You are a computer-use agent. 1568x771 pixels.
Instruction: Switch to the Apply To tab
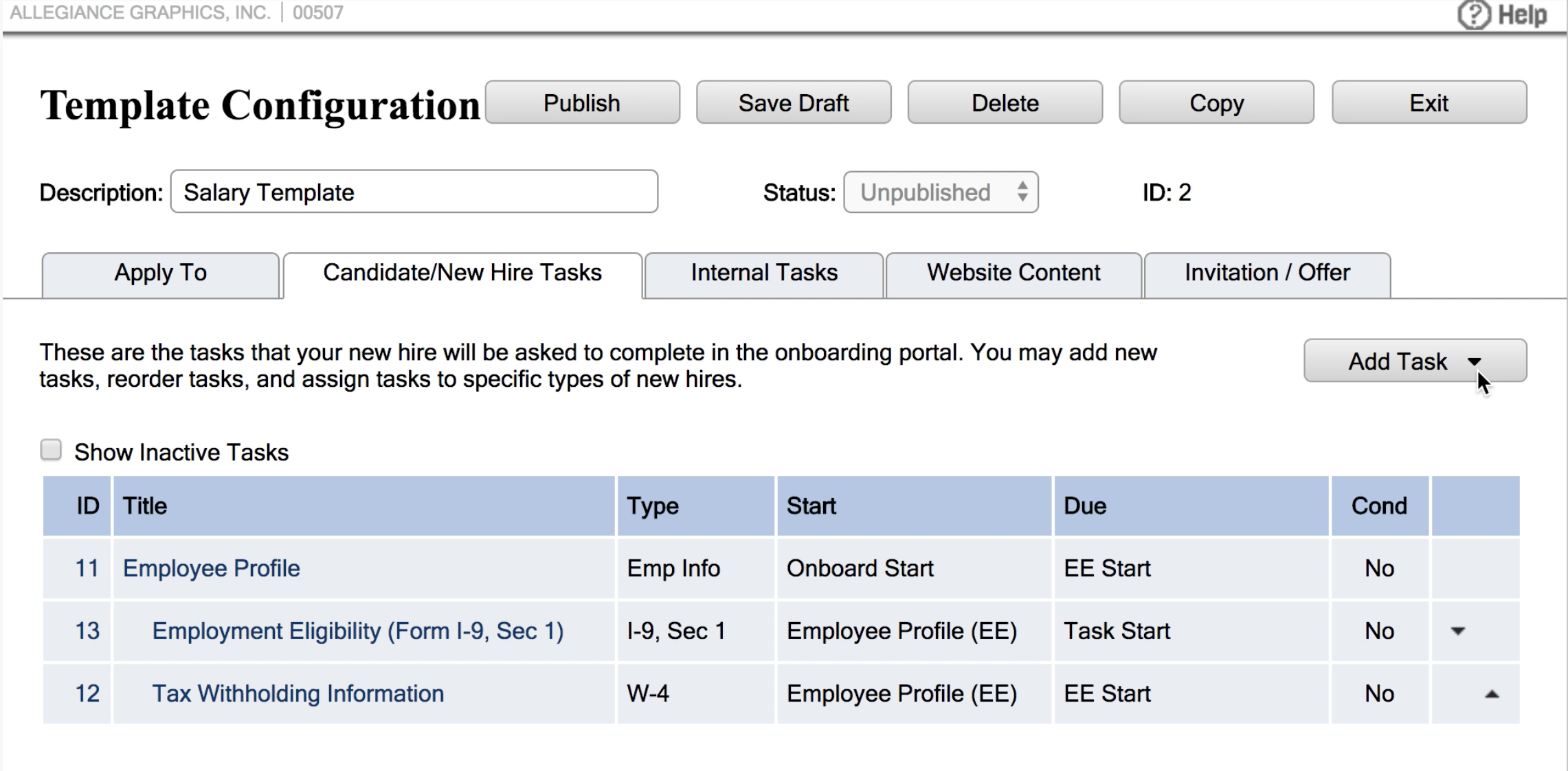(x=160, y=273)
